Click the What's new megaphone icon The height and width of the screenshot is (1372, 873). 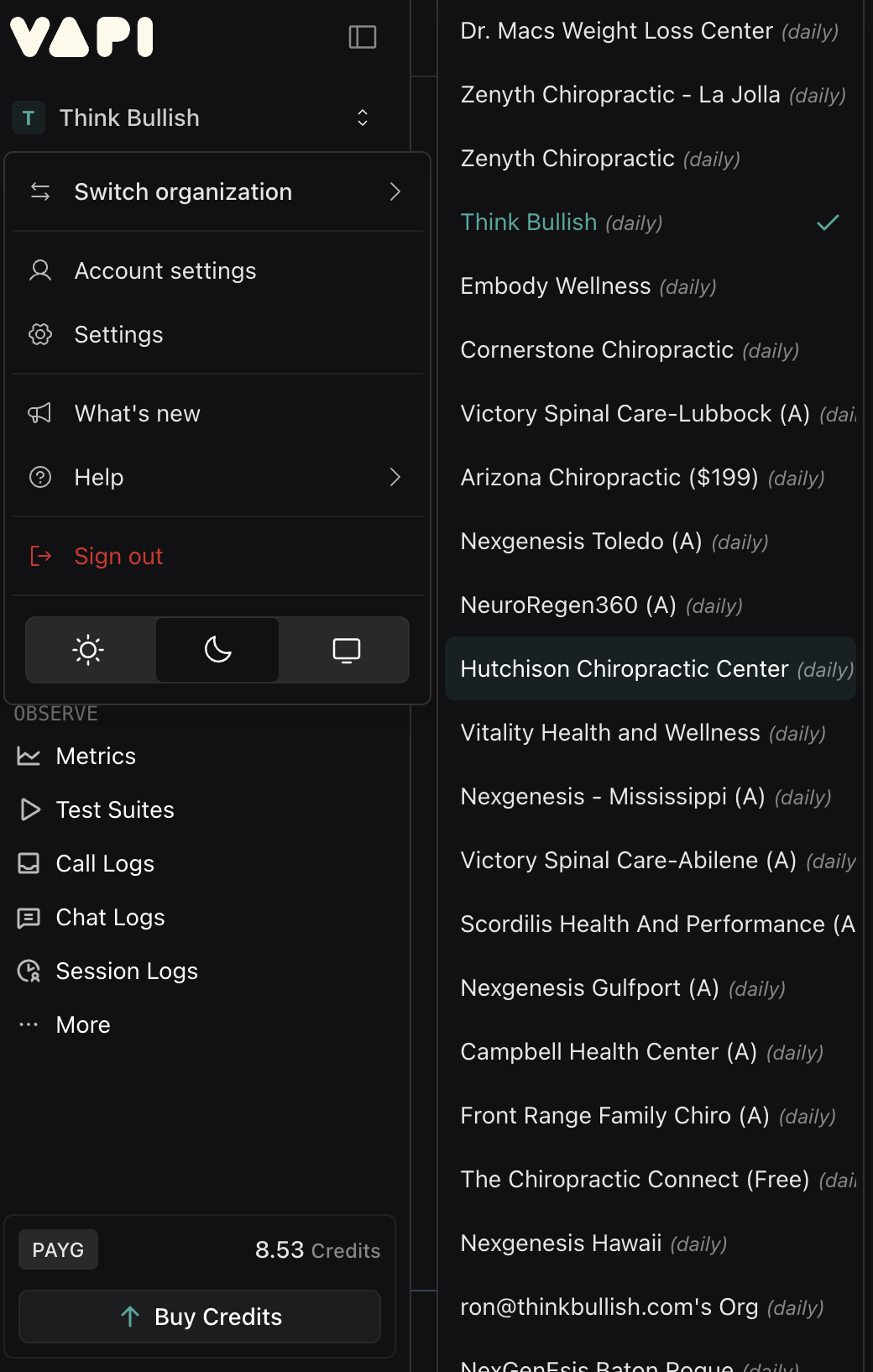pos(40,413)
